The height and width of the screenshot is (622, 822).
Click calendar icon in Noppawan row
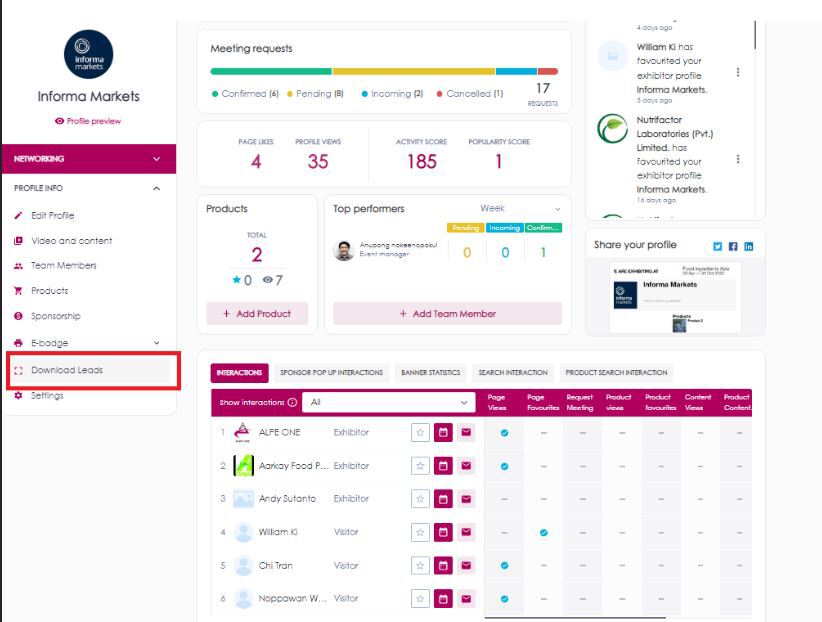[443, 598]
